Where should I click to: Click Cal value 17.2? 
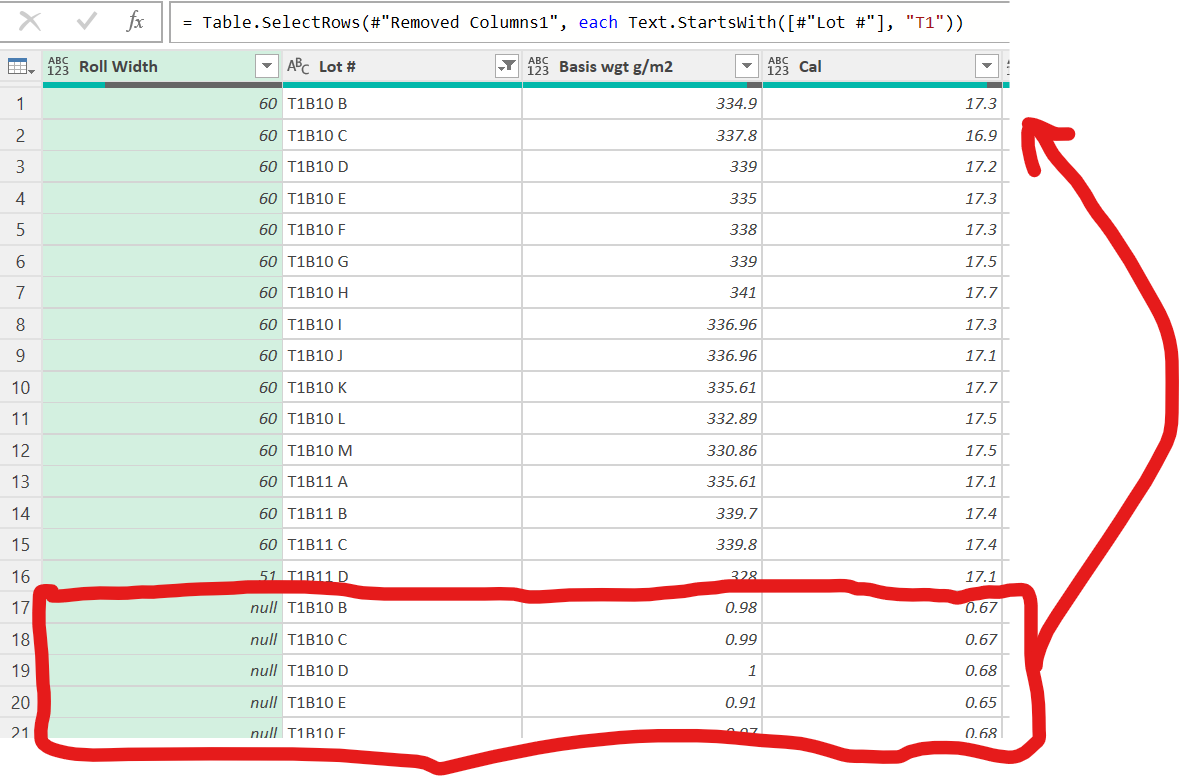coord(882,166)
